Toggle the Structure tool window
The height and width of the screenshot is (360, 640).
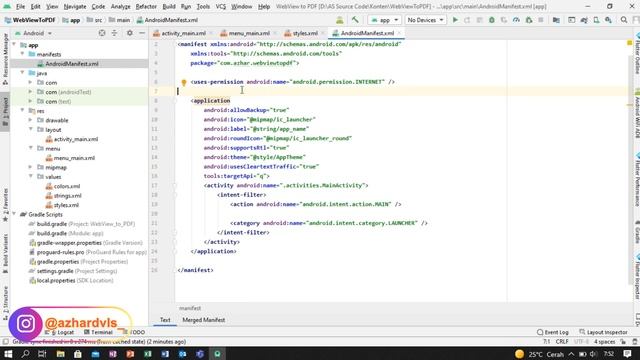tap(5, 302)
